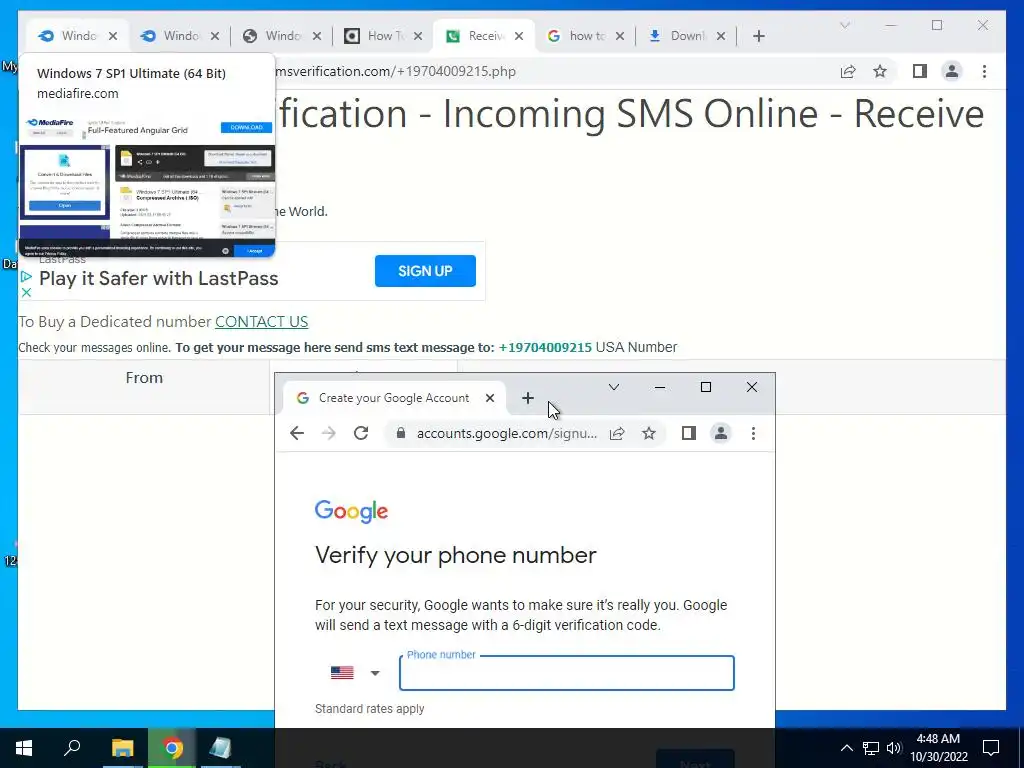Viewport: 1024px width, 768px height.
Task: Click the +19704009215 number link
Action: pyautogui.click(x=545, y=347)
